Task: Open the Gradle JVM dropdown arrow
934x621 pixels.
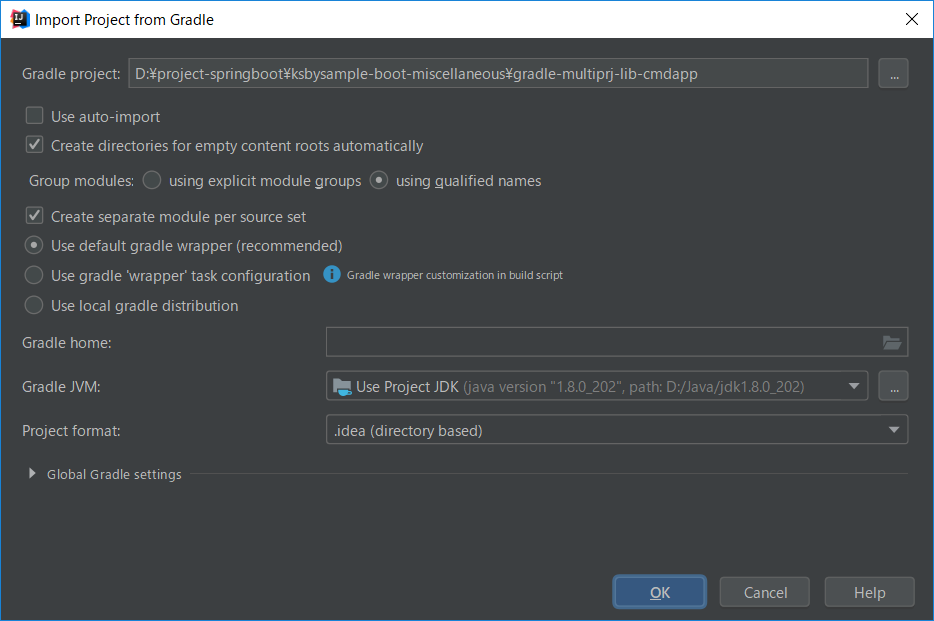Action: (854, 386)
